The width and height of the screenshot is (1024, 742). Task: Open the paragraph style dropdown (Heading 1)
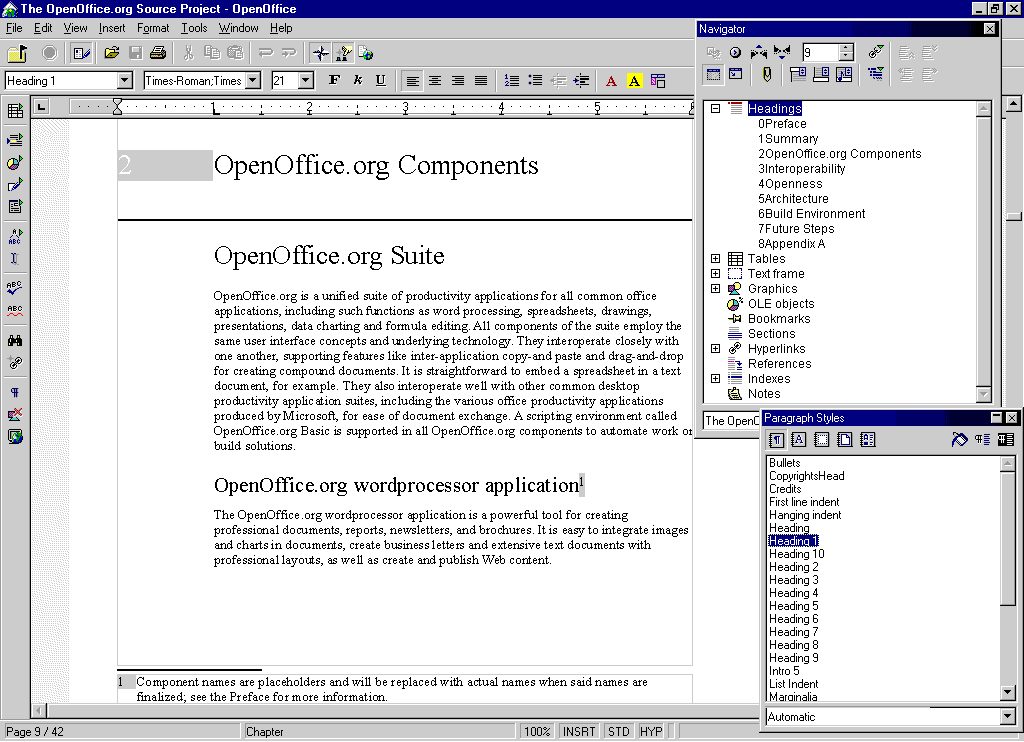125,80
